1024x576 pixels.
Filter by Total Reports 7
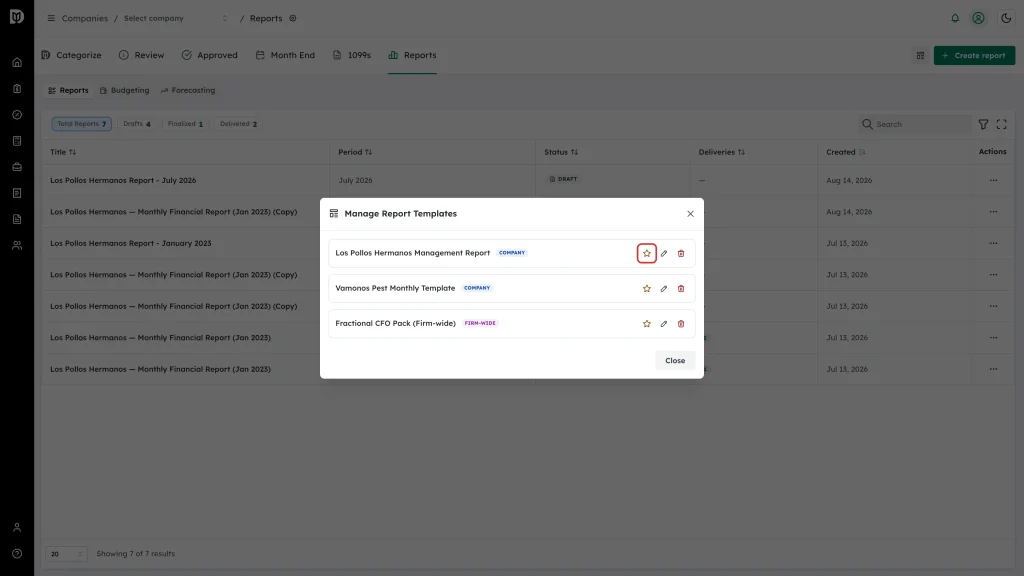click(82, 124)
